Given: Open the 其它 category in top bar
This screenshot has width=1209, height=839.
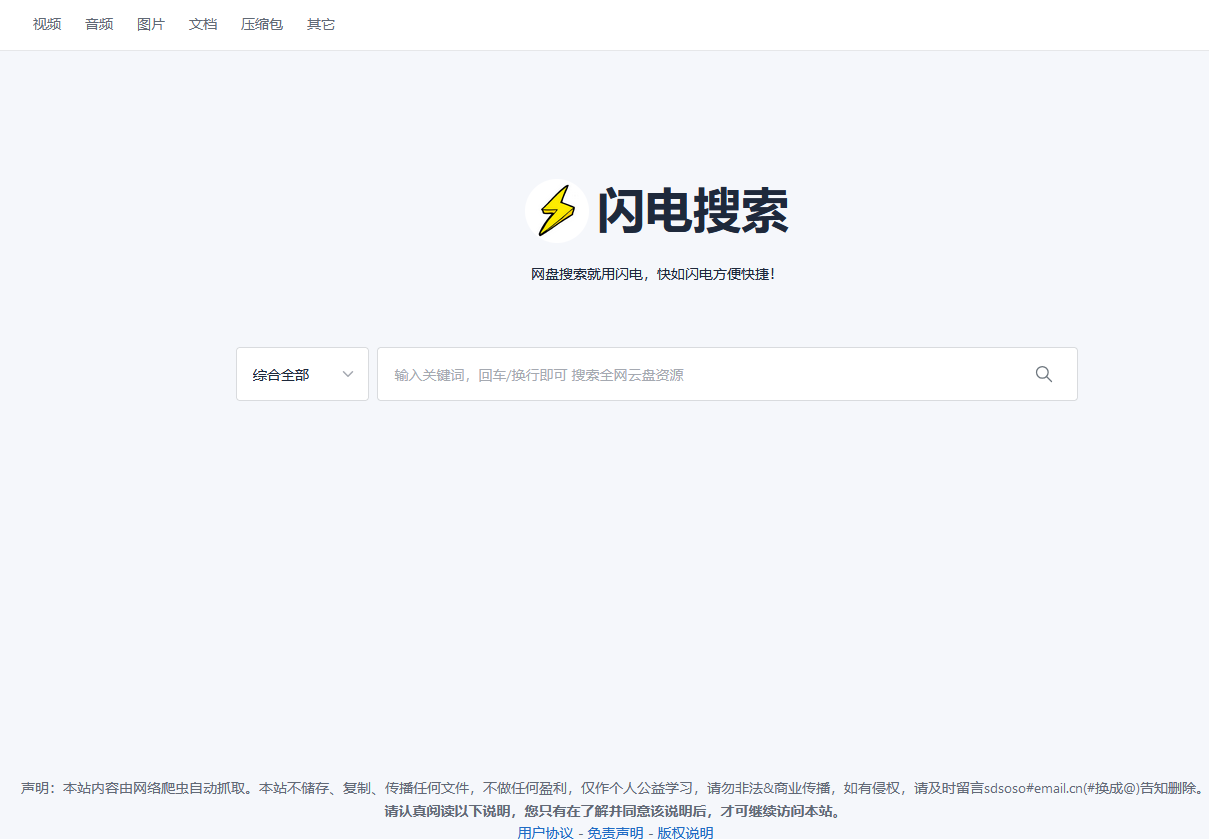Looking at the screenshot, I should [321, 24].
